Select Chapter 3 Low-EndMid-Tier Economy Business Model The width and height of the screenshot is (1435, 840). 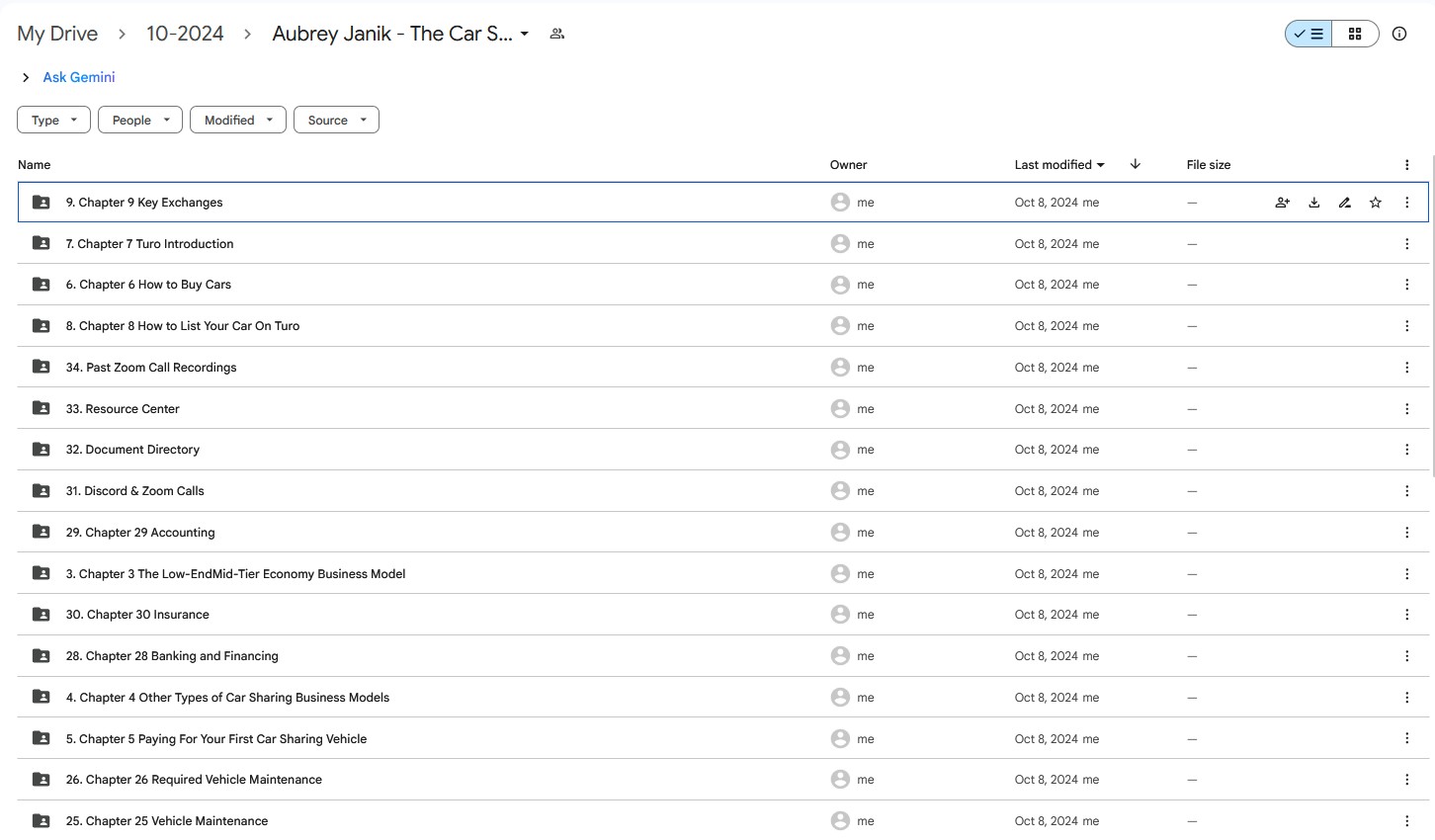point(722,574)
